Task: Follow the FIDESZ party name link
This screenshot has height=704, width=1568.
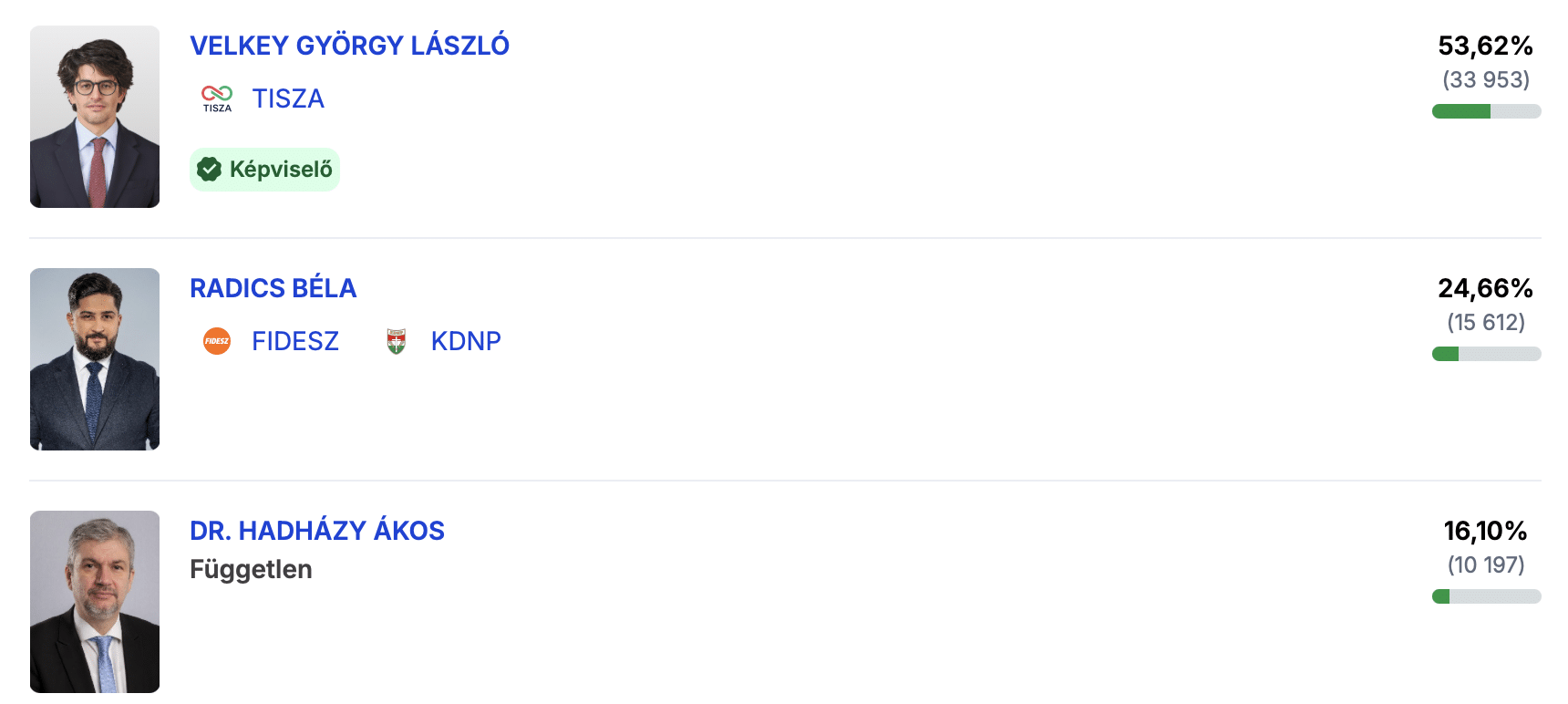Action: tap(295, 341)
